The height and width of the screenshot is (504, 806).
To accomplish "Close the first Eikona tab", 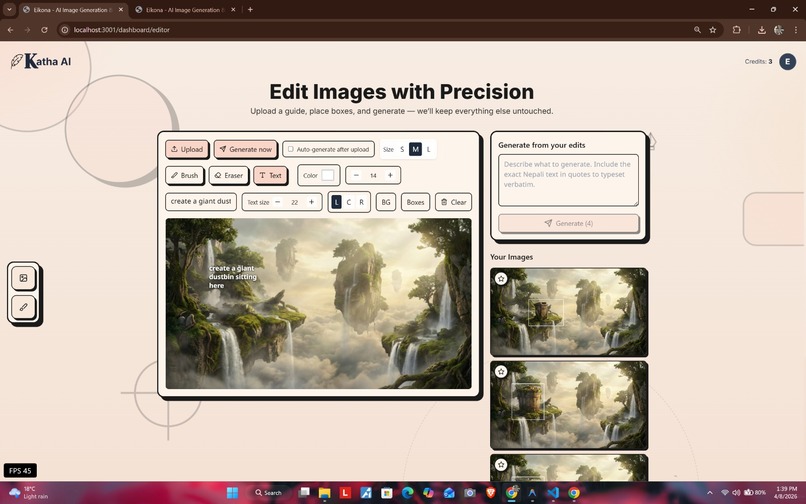I will tap(121, 9).
